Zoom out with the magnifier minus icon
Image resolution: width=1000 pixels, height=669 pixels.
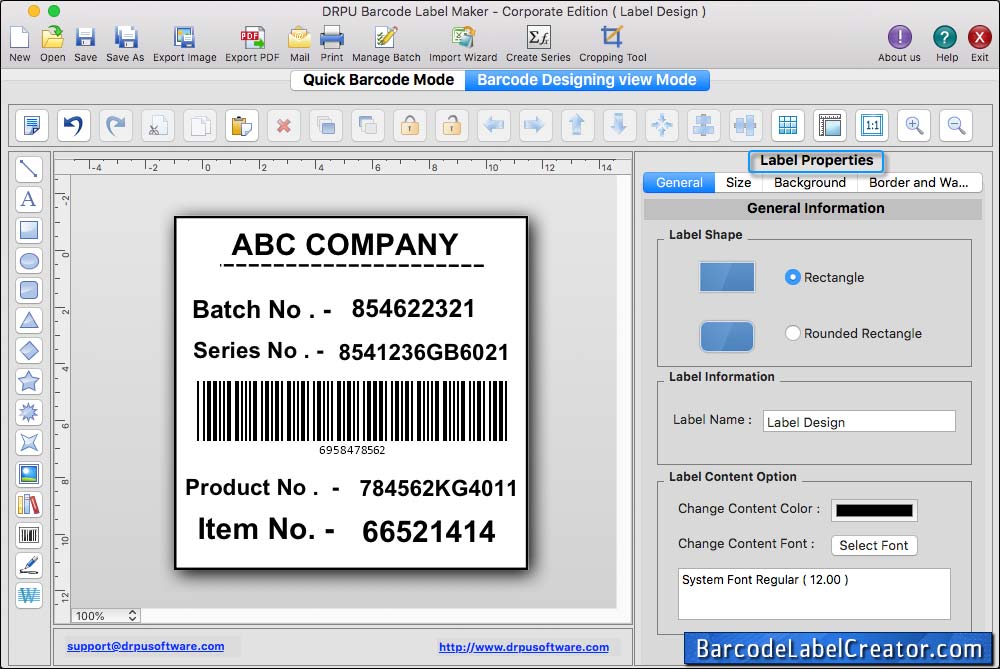point(956,125)
